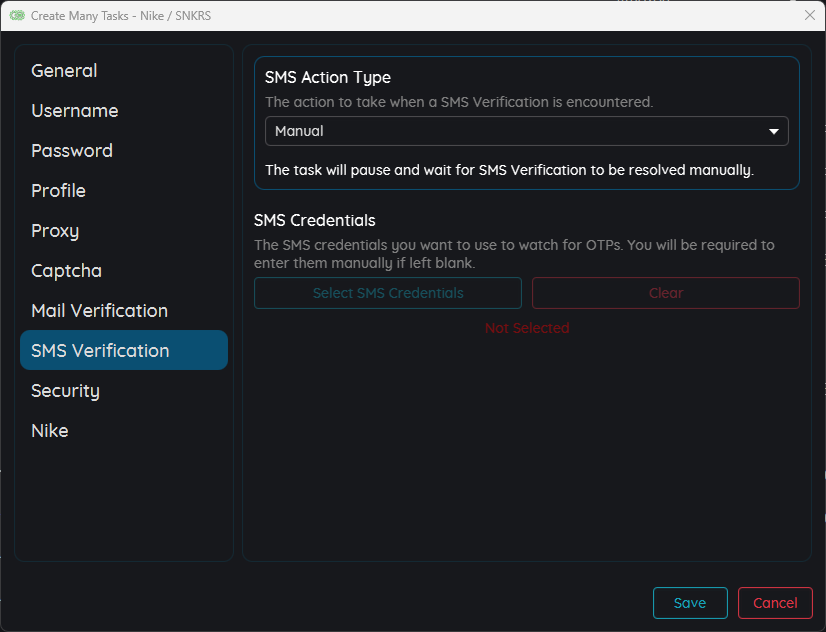
Task: Open the SMS Action Type dropdown
Action: click(x=526, y=131)
